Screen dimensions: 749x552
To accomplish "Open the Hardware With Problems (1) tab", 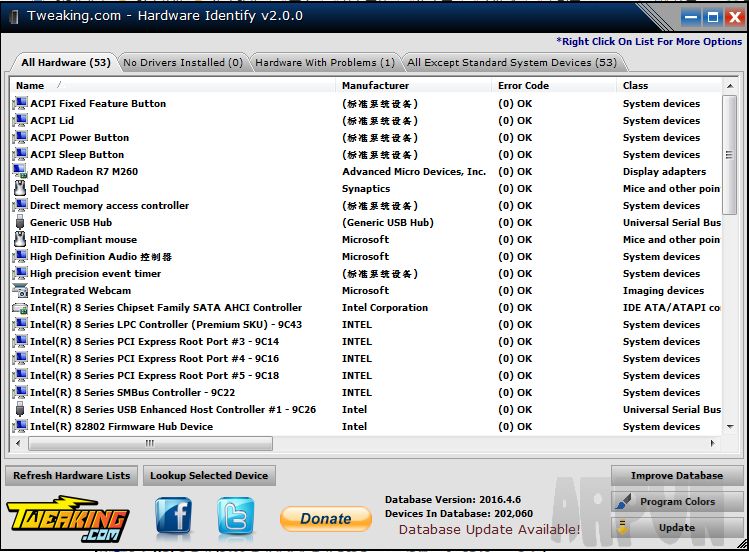I will [x=325, y=63].
